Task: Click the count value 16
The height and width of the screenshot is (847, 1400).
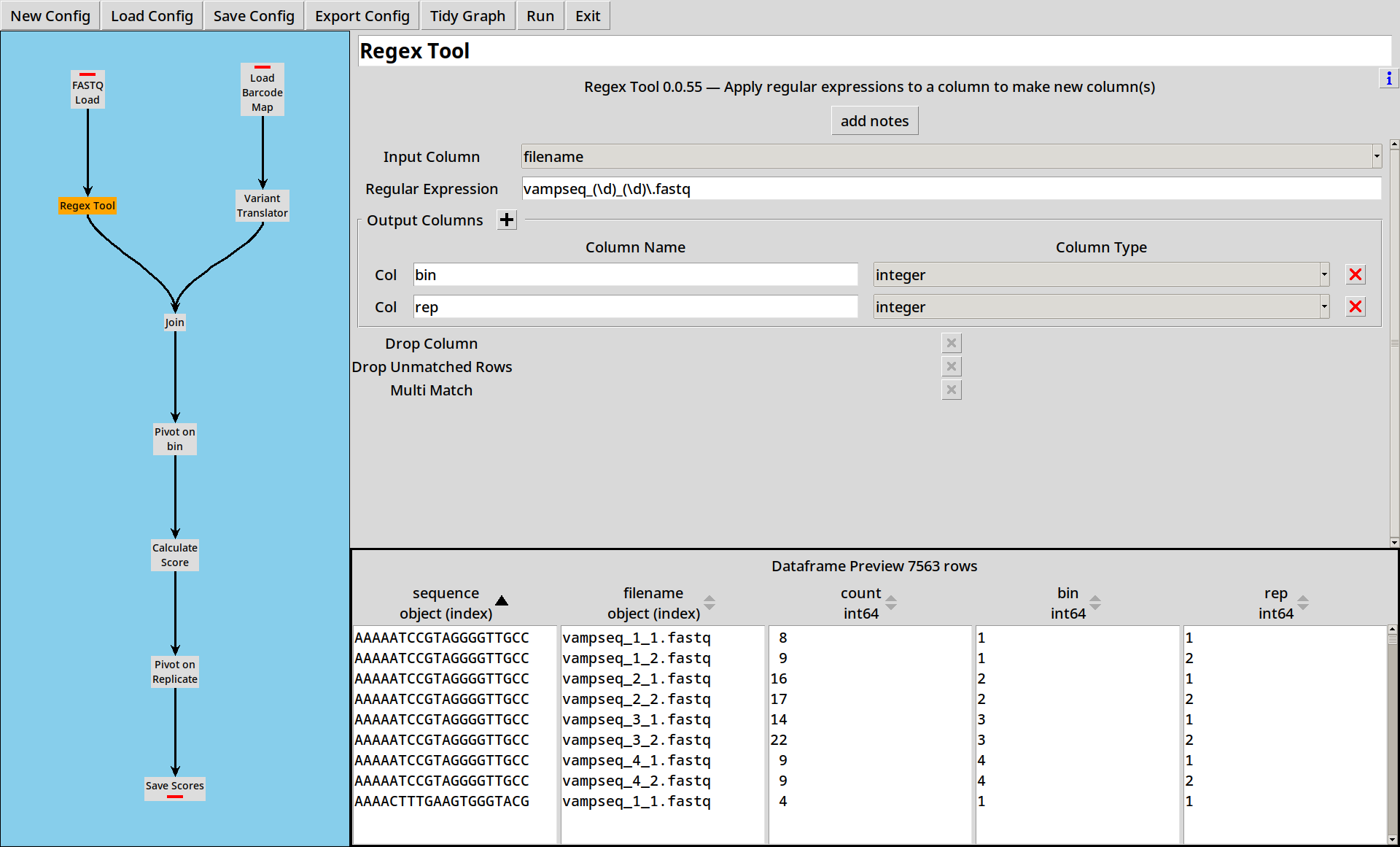Action: click(x=779, y=678)
